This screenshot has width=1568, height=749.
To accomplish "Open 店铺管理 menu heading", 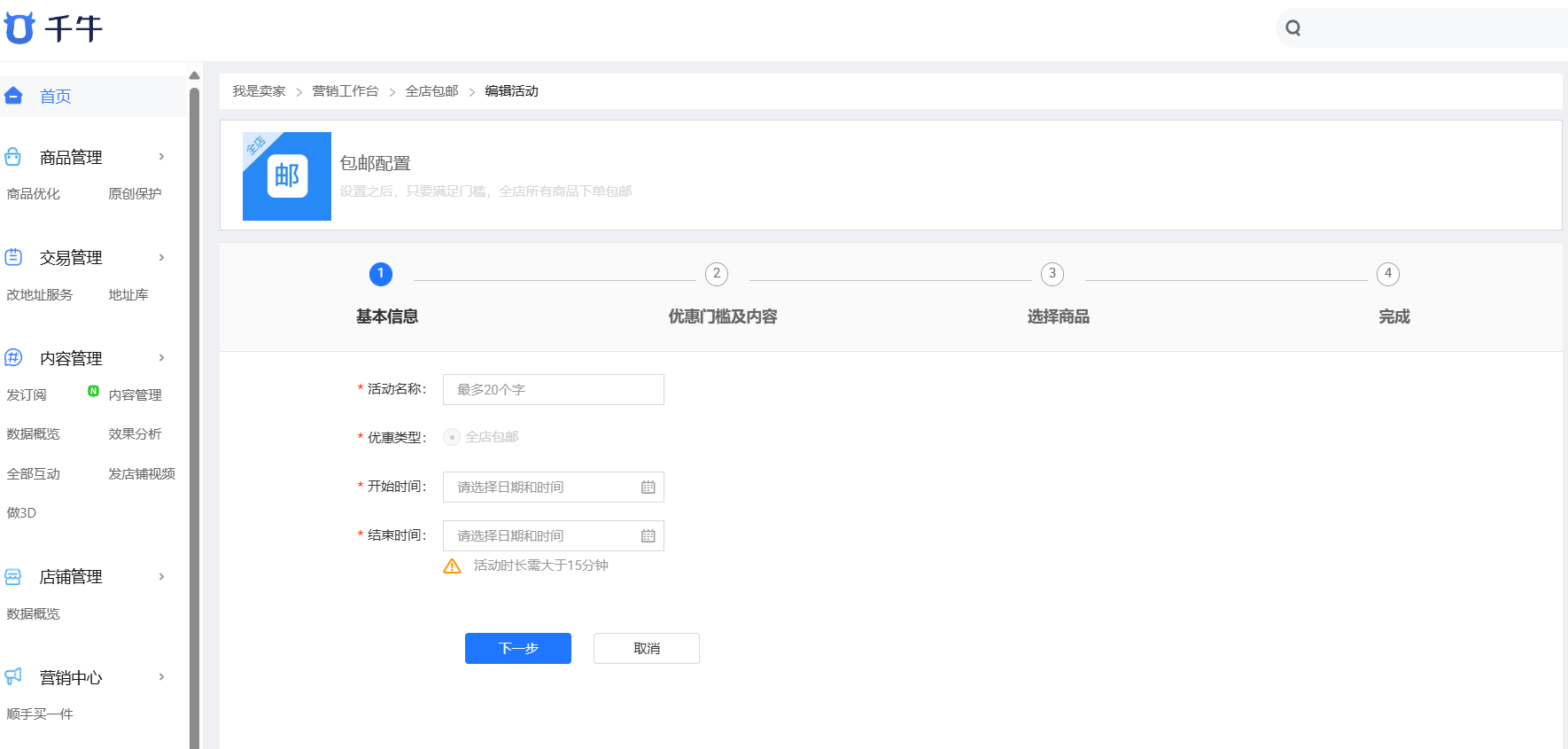I will coord(71,577).
